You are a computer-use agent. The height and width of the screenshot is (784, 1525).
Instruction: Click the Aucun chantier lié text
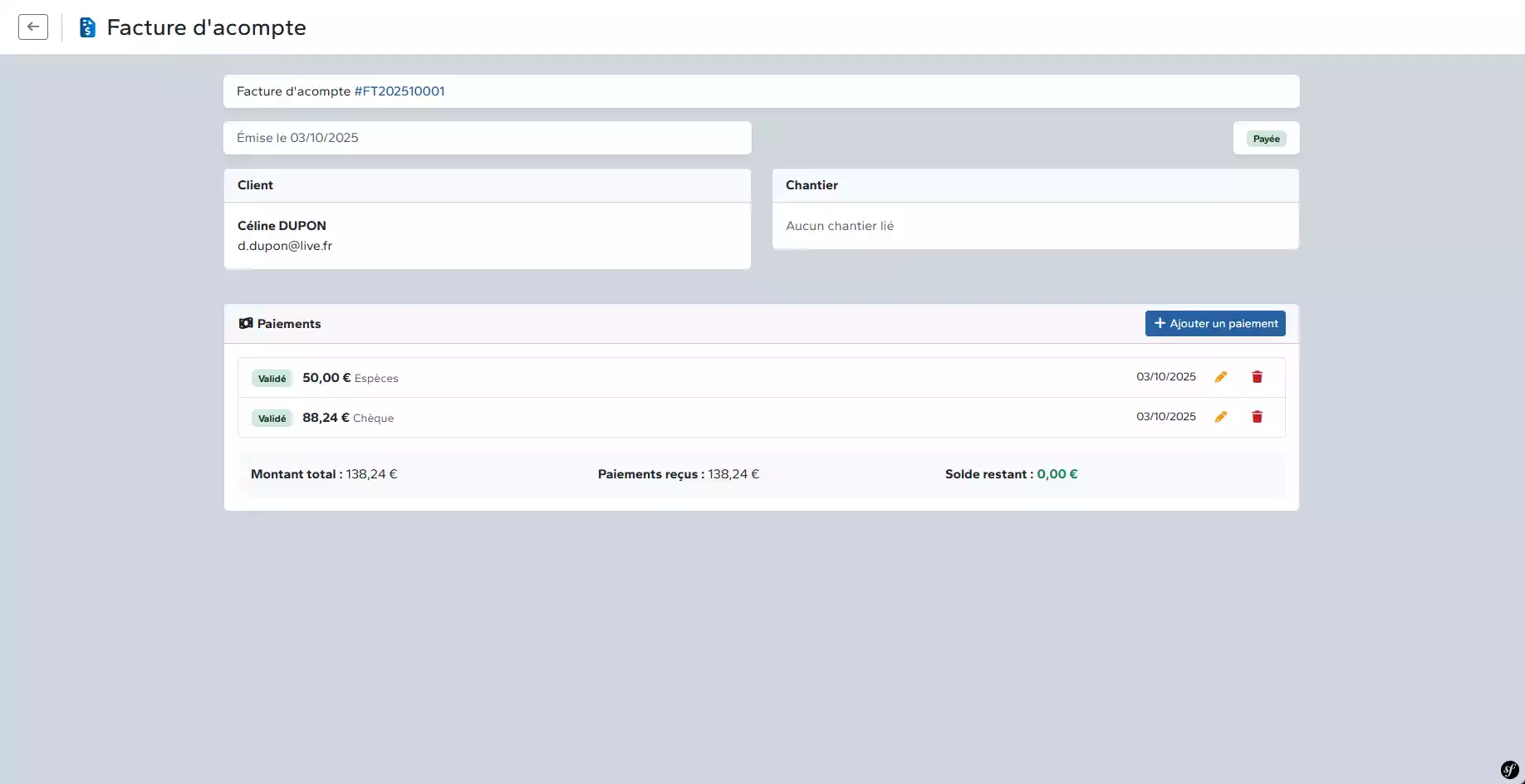pyautogui.click(x=840, y=226)
